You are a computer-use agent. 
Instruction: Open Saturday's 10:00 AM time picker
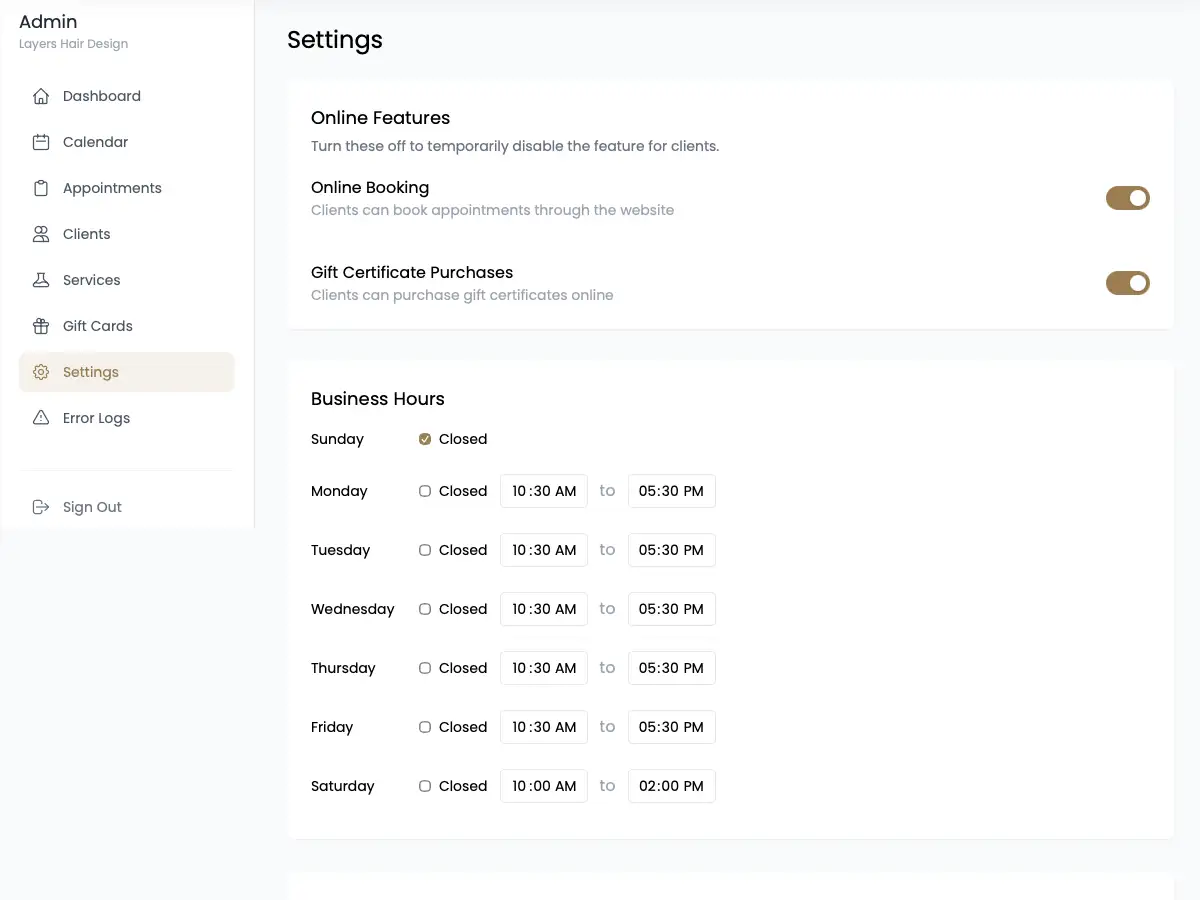(x=544, y=786)
